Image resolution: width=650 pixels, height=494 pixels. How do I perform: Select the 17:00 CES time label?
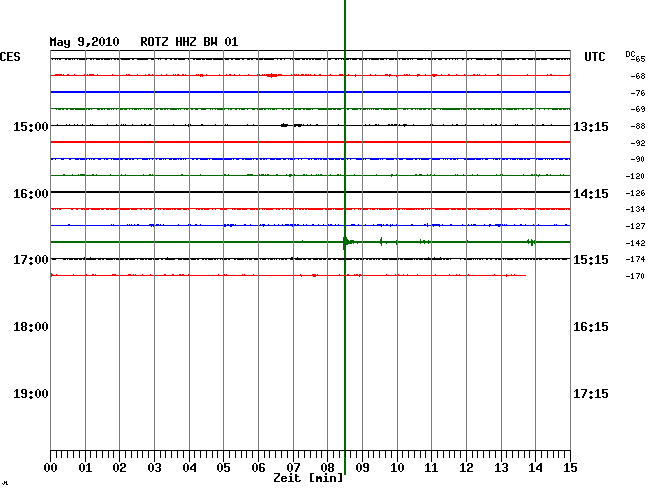(31, 260)
